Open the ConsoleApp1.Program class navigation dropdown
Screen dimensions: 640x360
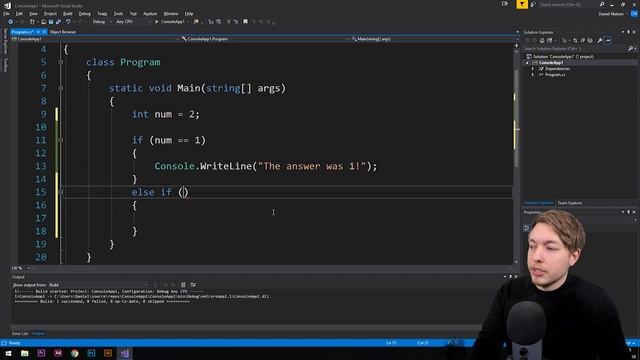pyautogui.click(x=265, y=39)
